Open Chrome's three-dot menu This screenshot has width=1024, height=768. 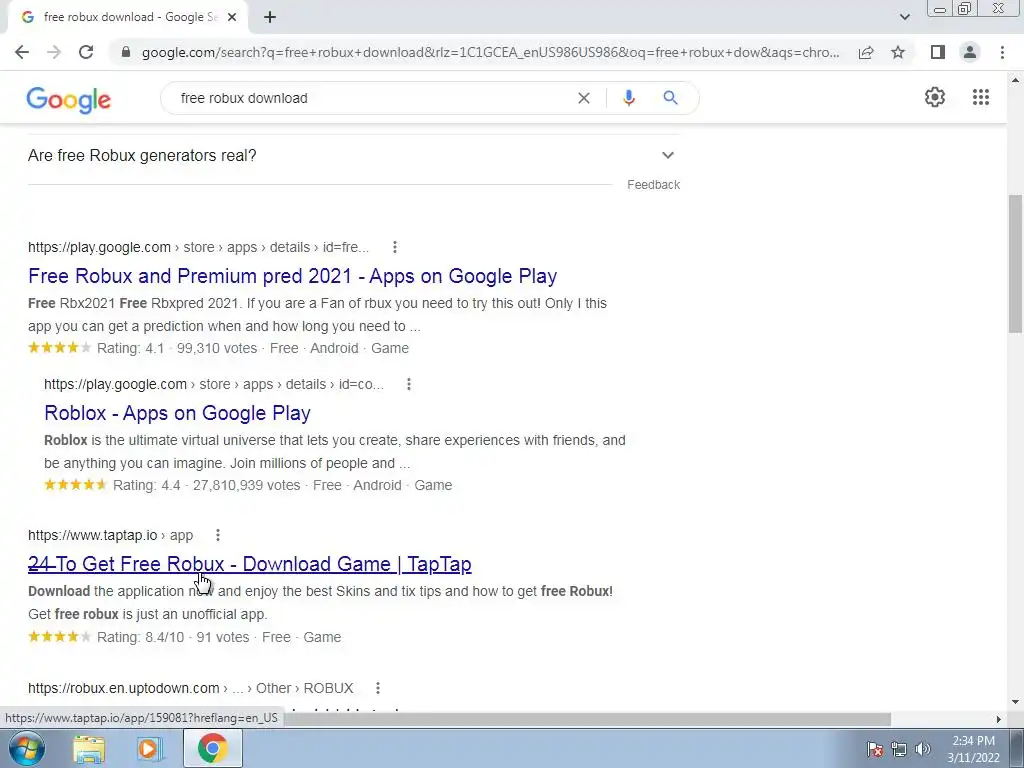[1002, 52]
